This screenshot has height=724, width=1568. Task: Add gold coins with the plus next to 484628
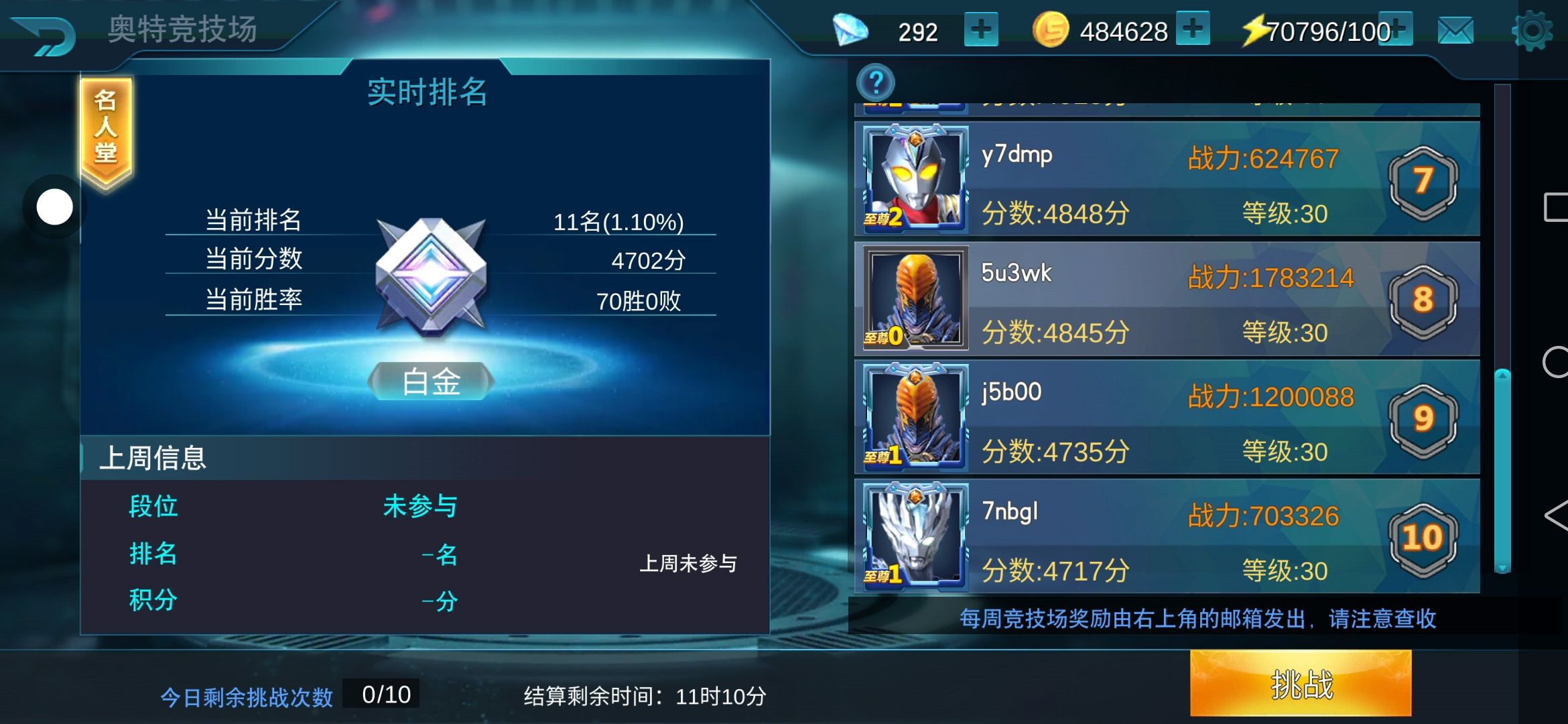1193,29
